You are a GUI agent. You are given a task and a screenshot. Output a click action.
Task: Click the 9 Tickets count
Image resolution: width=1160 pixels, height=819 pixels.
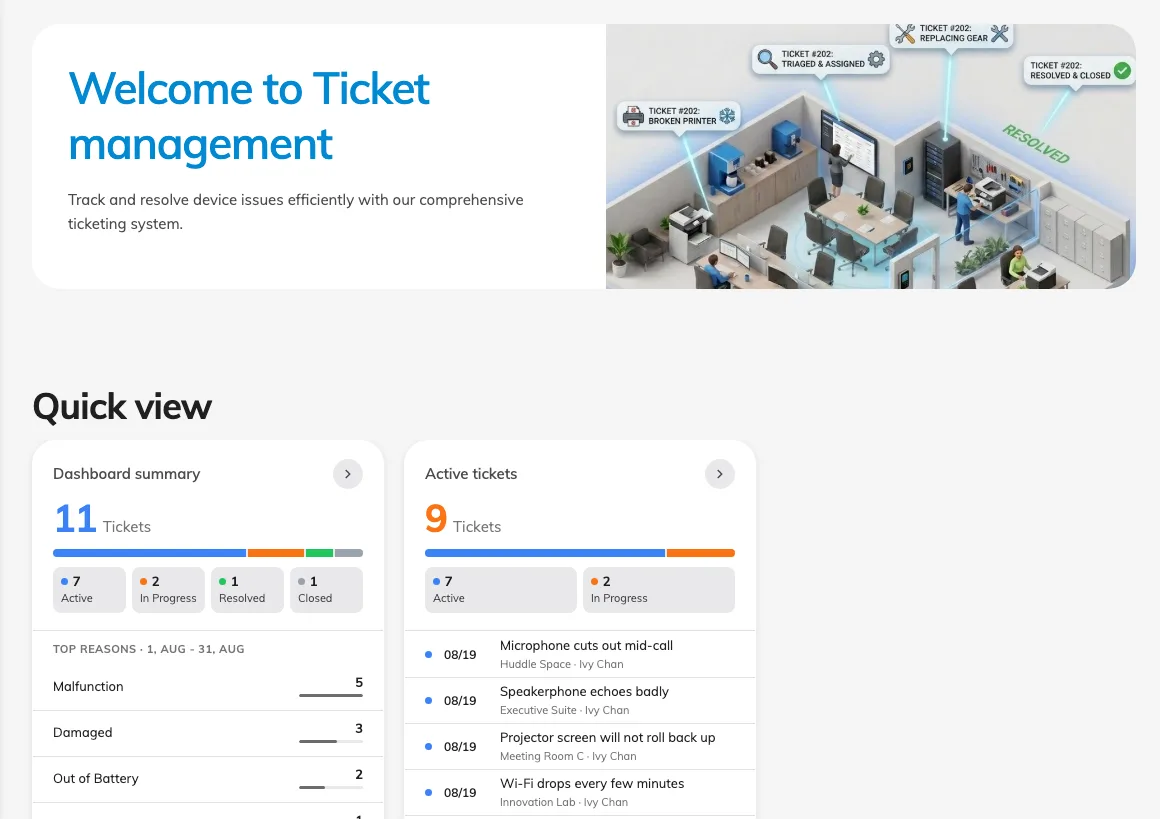[463, 519]
